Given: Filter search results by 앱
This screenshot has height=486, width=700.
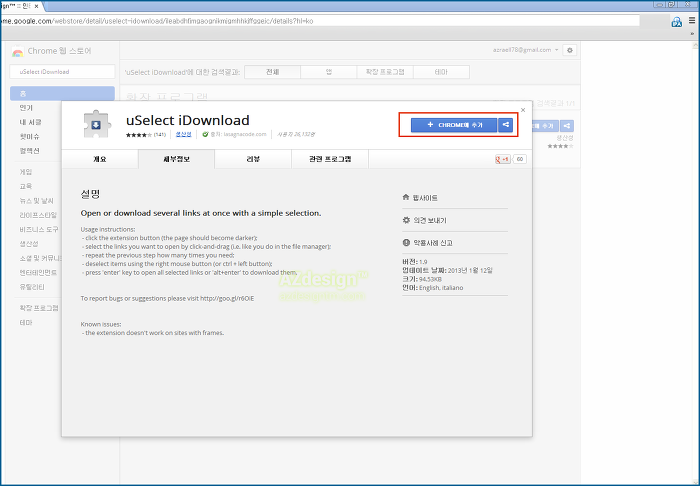Looking at the screenshot, I should [x=329, y=72].
